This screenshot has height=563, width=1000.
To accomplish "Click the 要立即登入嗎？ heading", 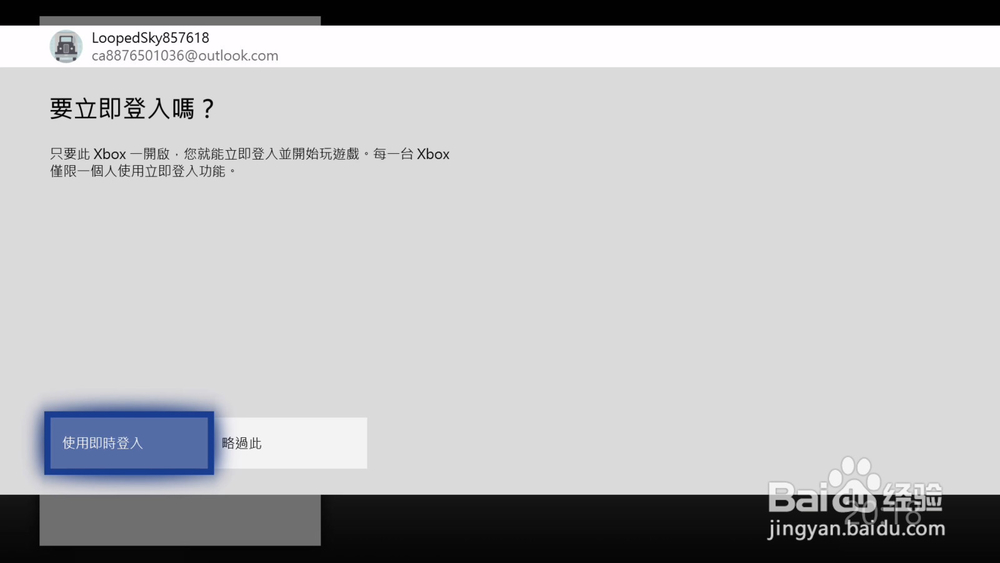I will (133, 108).
